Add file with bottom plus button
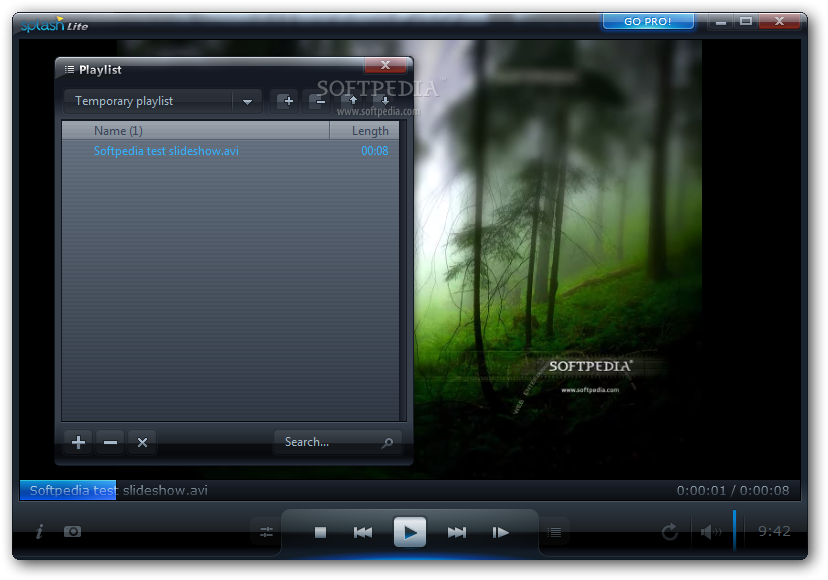 point(78,442)
